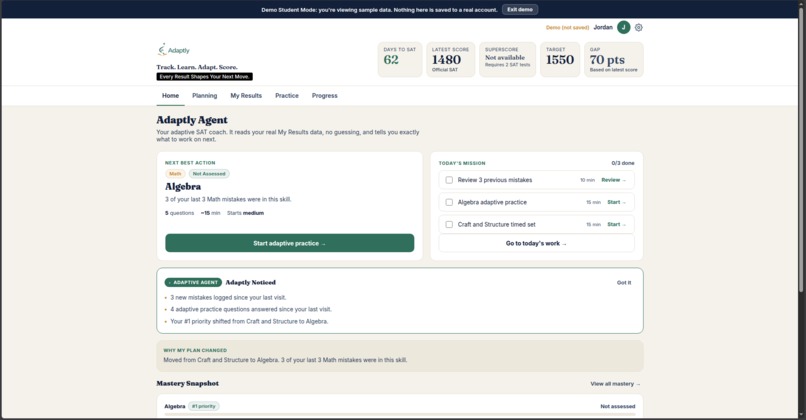
Task: Click the Jordan username text
Action: [x=603, y=27]
